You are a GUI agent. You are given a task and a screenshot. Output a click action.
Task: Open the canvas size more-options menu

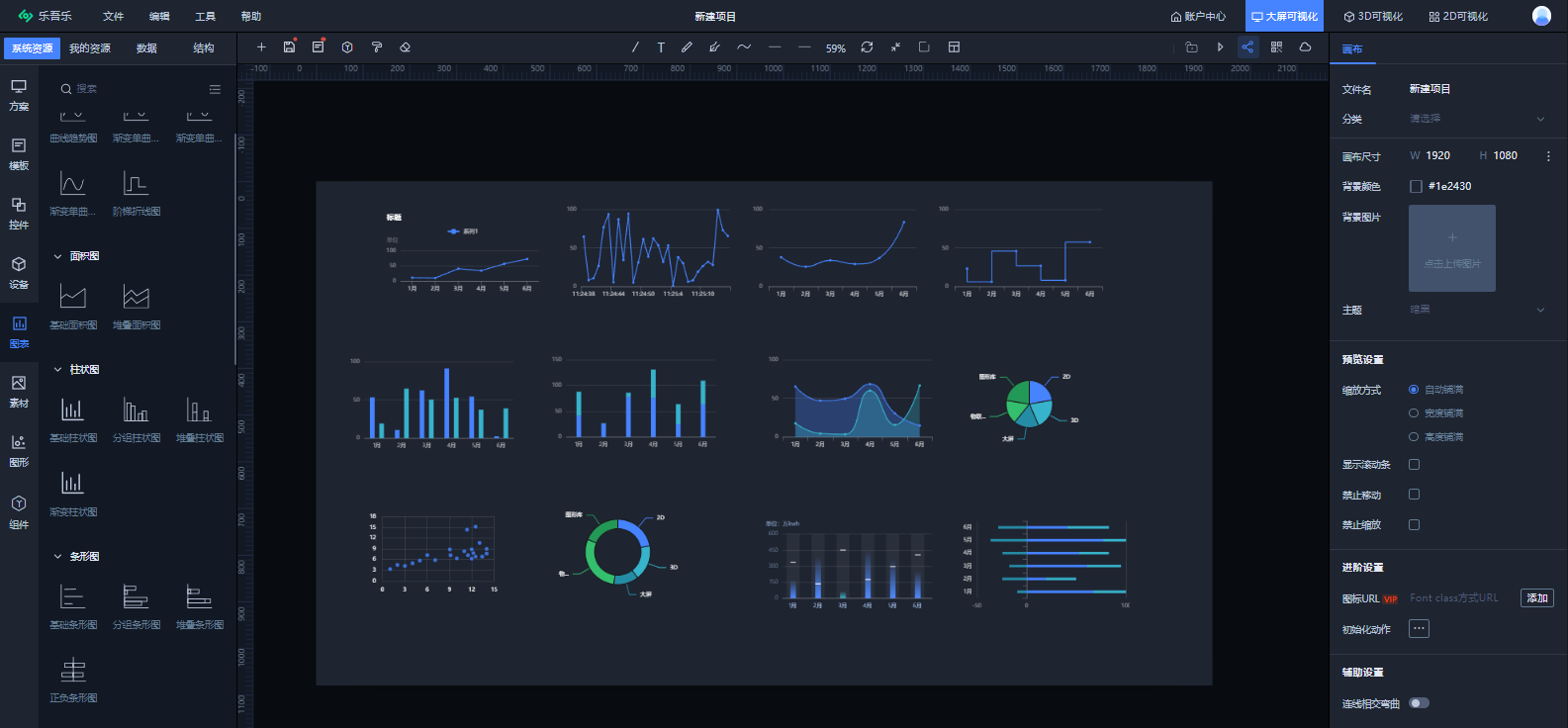click(x=1548, y=156)
